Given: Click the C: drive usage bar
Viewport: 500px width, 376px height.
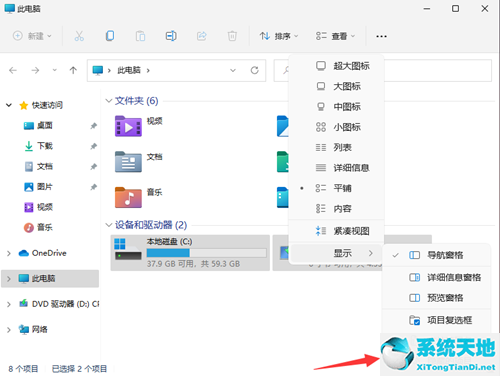Looking at the screenshot, I should pyautogui.click(x=206, y=253).
